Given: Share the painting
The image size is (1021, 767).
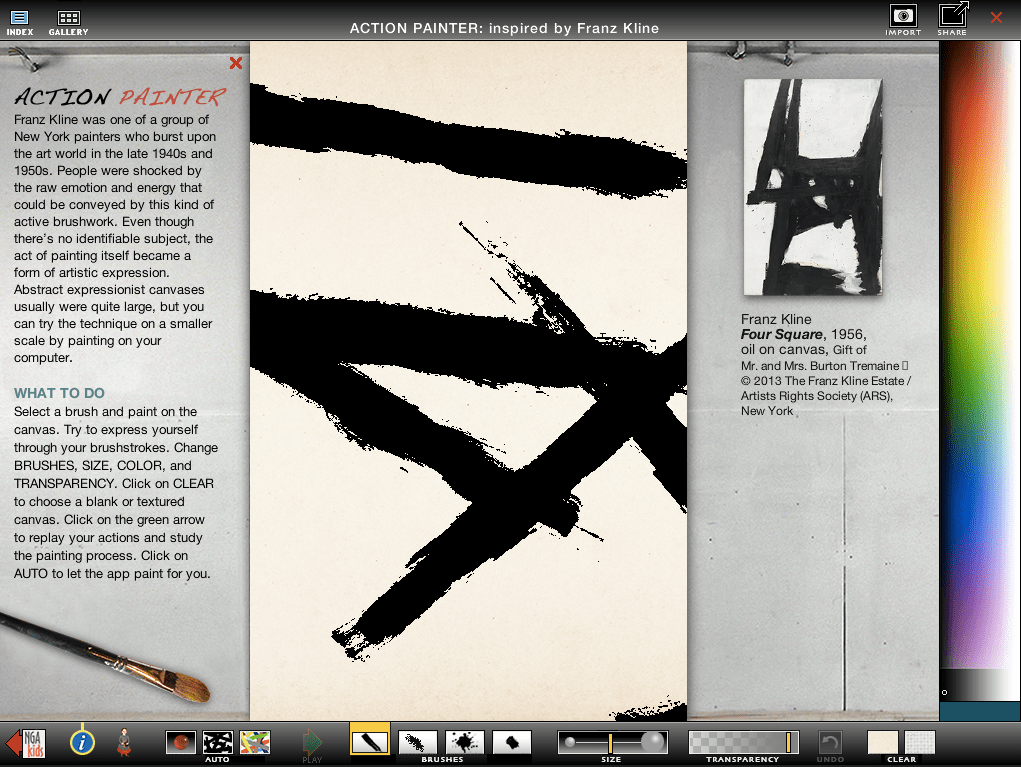Looking at the screenshot, I should pyautogui.click(x=952, y=19).
